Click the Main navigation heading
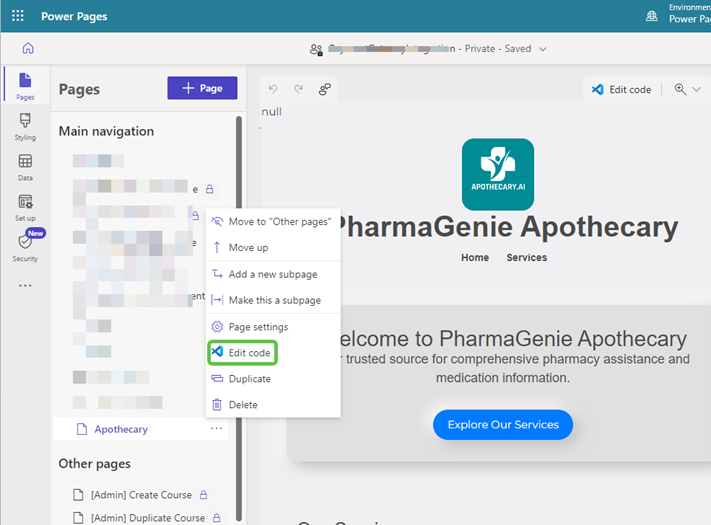This screenshot has height=525, width=711. [x=107, y=131]
